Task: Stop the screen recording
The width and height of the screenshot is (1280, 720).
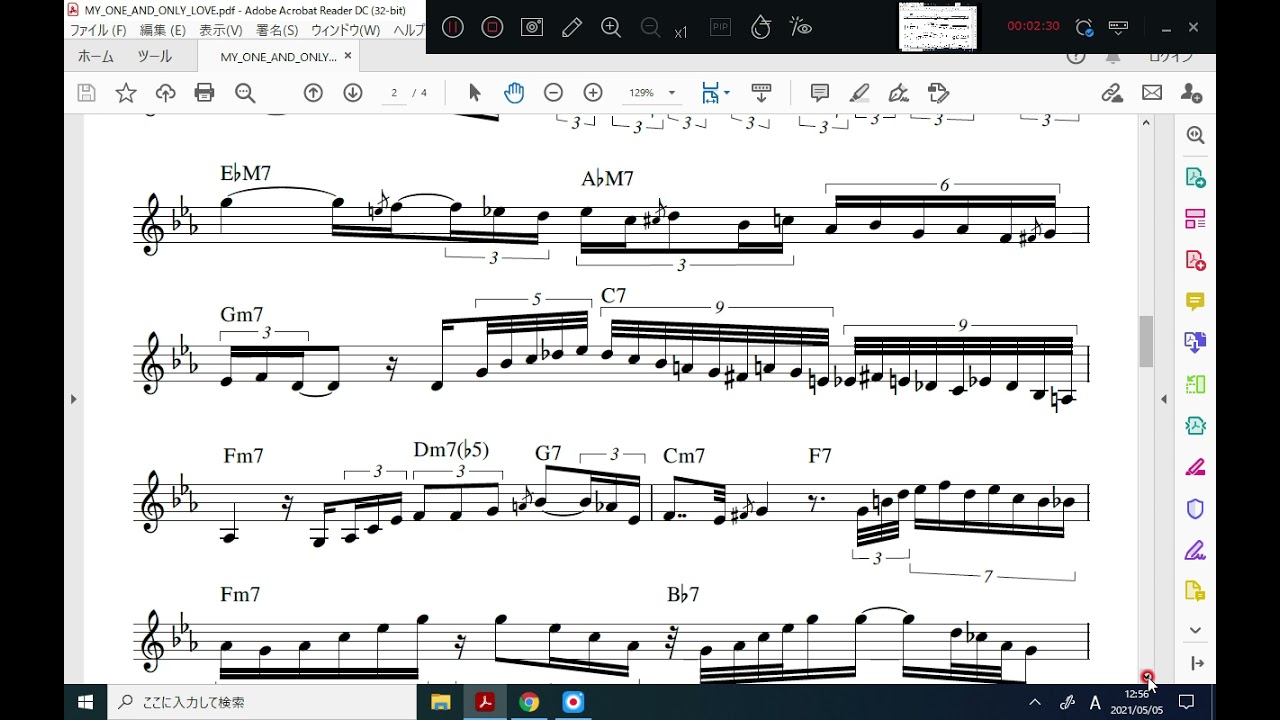Action: click(x=492, y=27)
